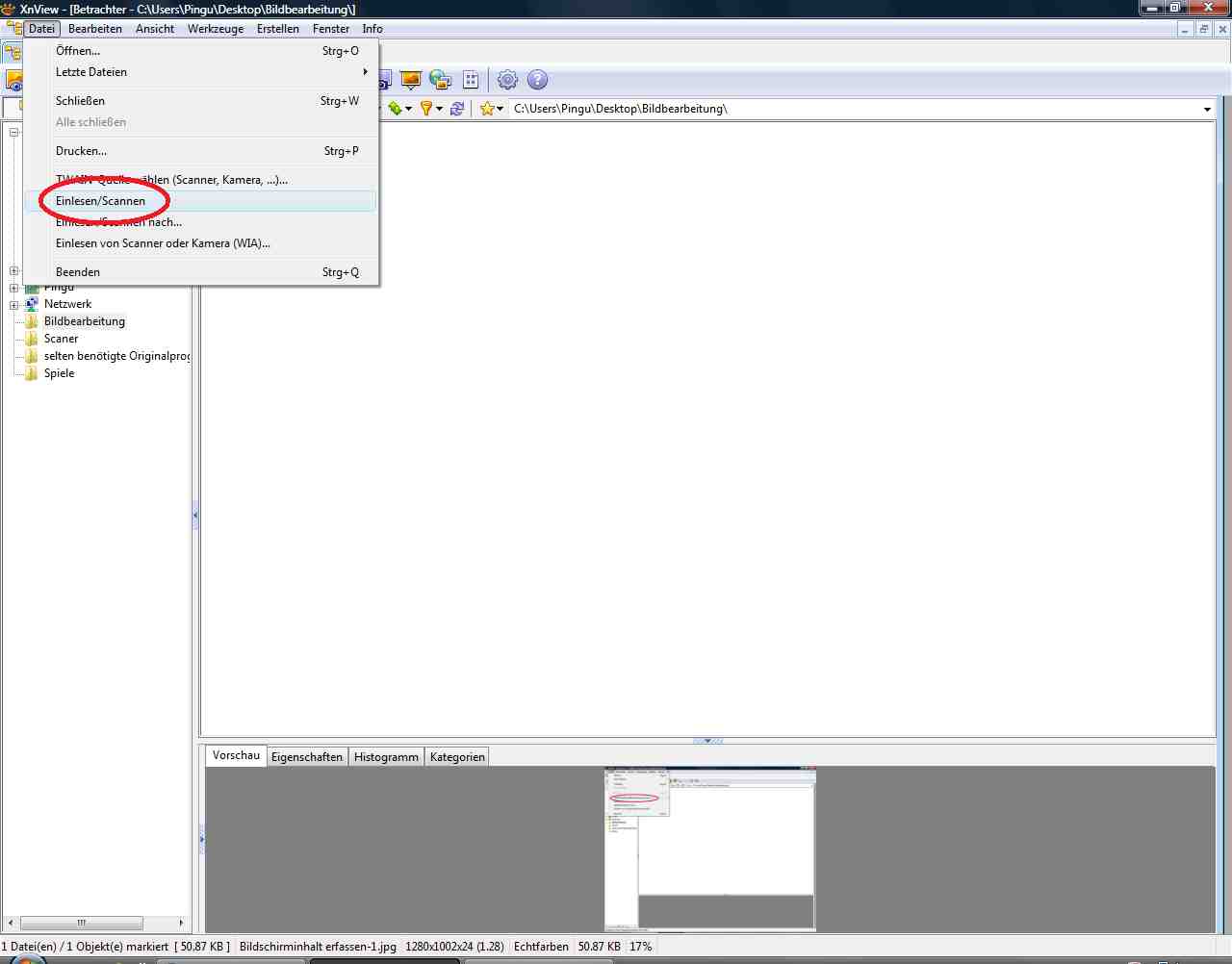The width and height of the screenshot is (1232, 964).
Task: Click the folder tree horizontal scrollbar
Action: coord(82,923)
